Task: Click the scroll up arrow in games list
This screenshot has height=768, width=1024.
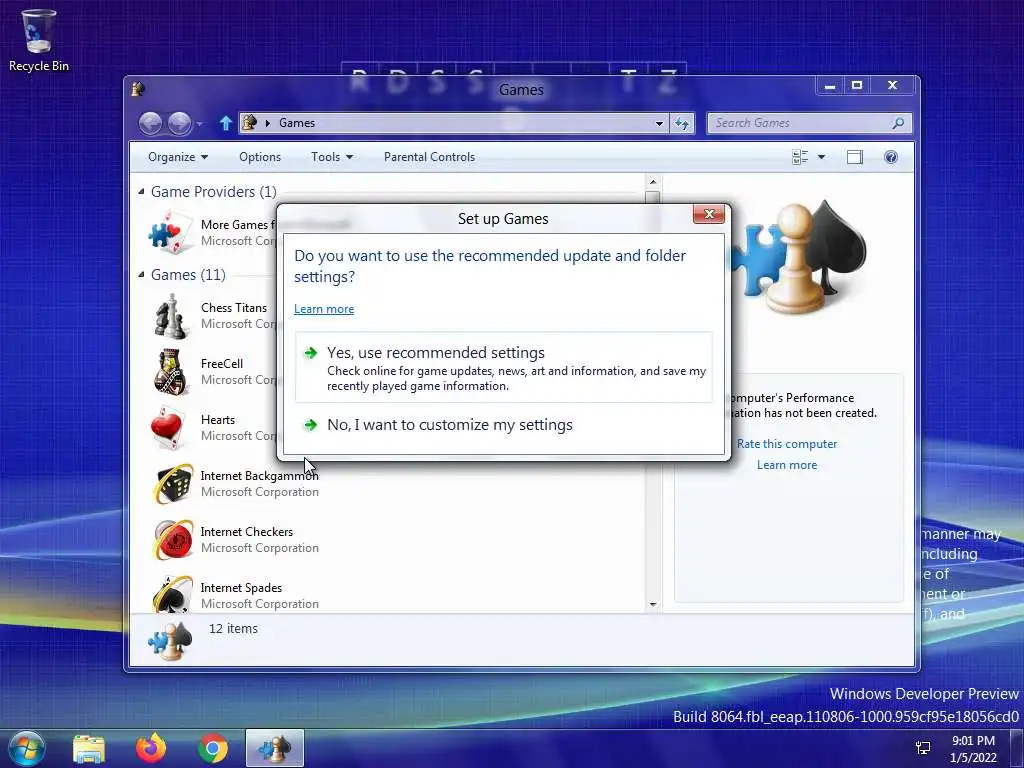Action: (652, 182)
